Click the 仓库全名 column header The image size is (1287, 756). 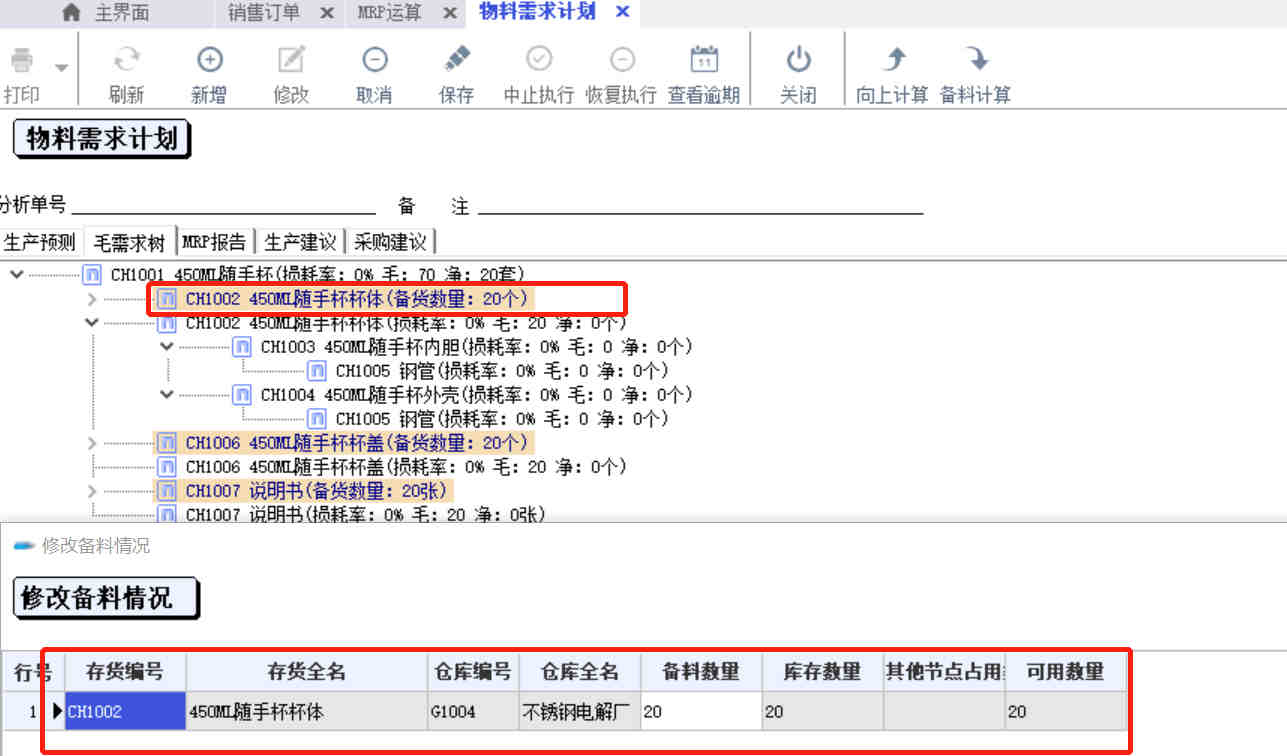(x=580, y=672)
